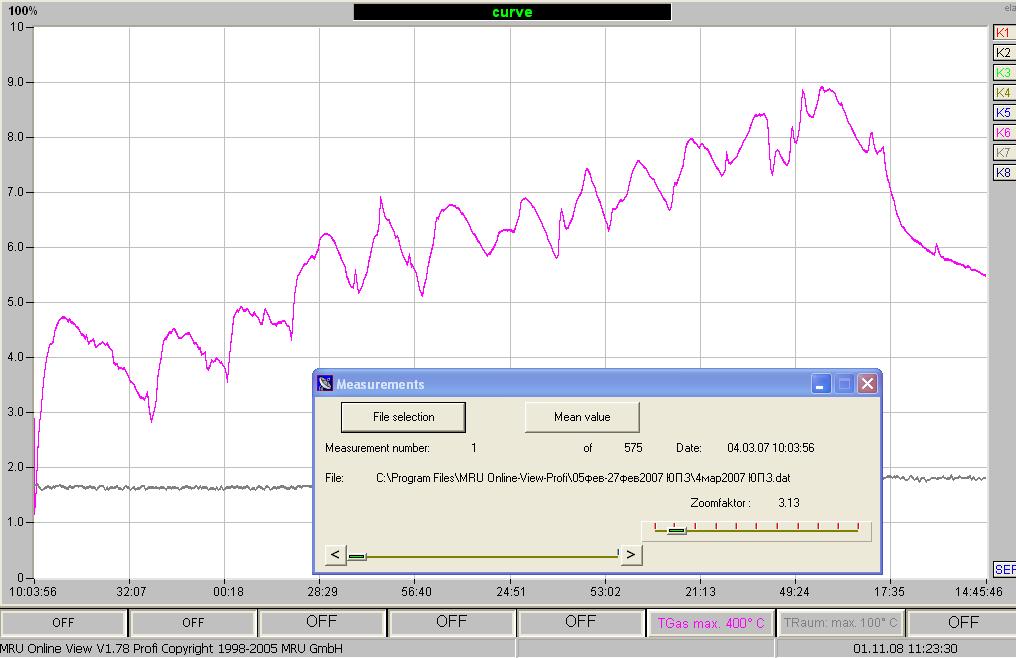Click the leftmost OFF channel box
This screenshot has width=1016, height=658.
[63, 623]
